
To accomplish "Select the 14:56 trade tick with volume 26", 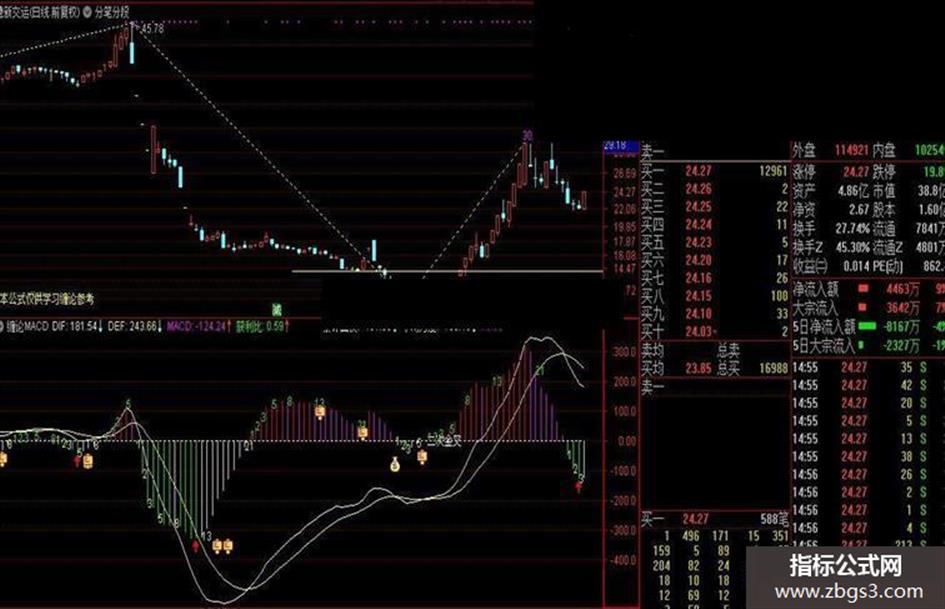I will tap(860, 475).
